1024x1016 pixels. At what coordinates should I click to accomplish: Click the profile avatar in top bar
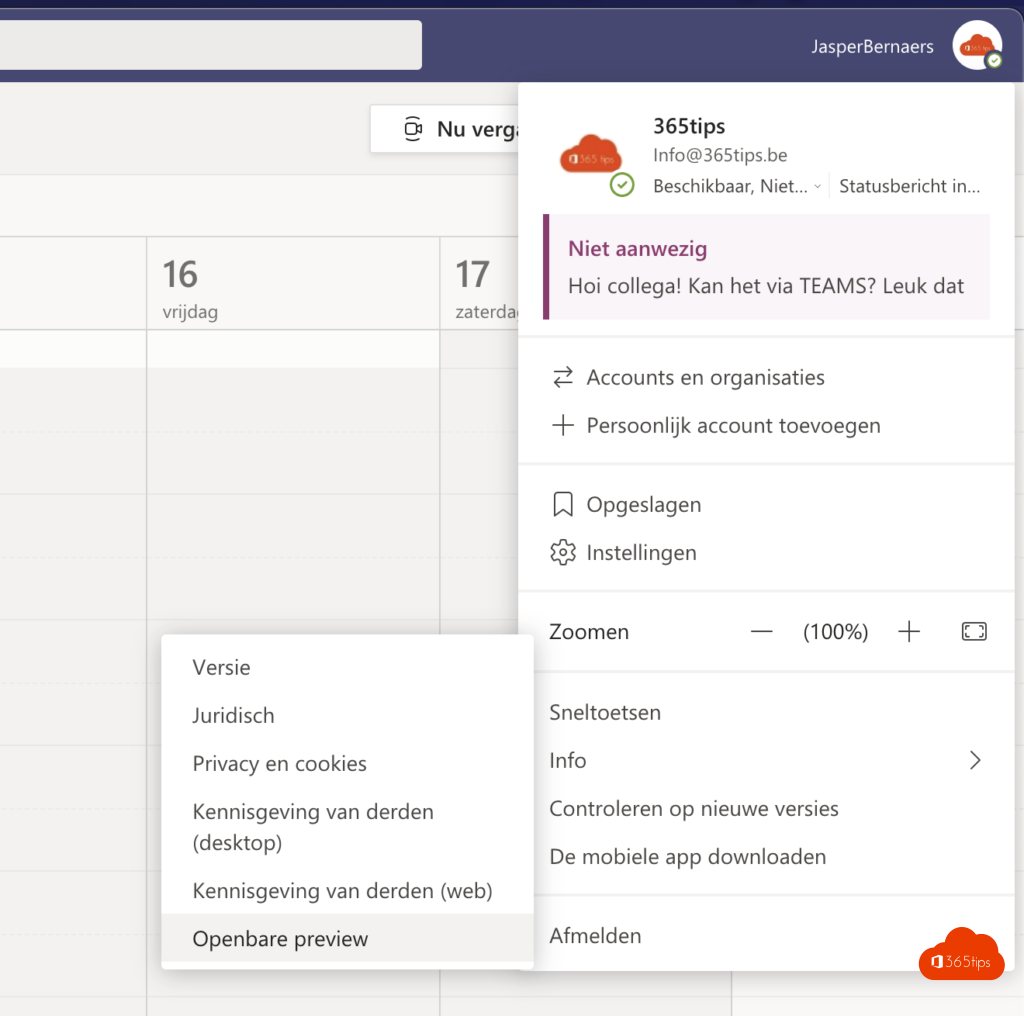click(976, 45)
